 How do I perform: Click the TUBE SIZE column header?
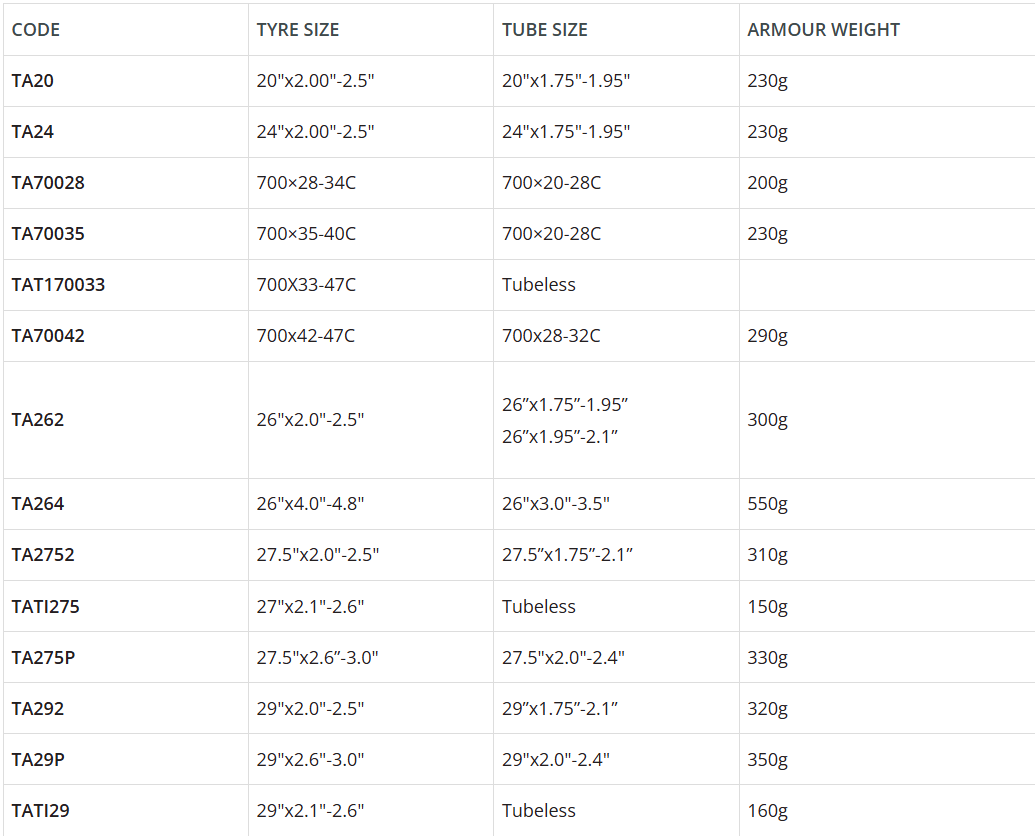click(x=545, y=30)
